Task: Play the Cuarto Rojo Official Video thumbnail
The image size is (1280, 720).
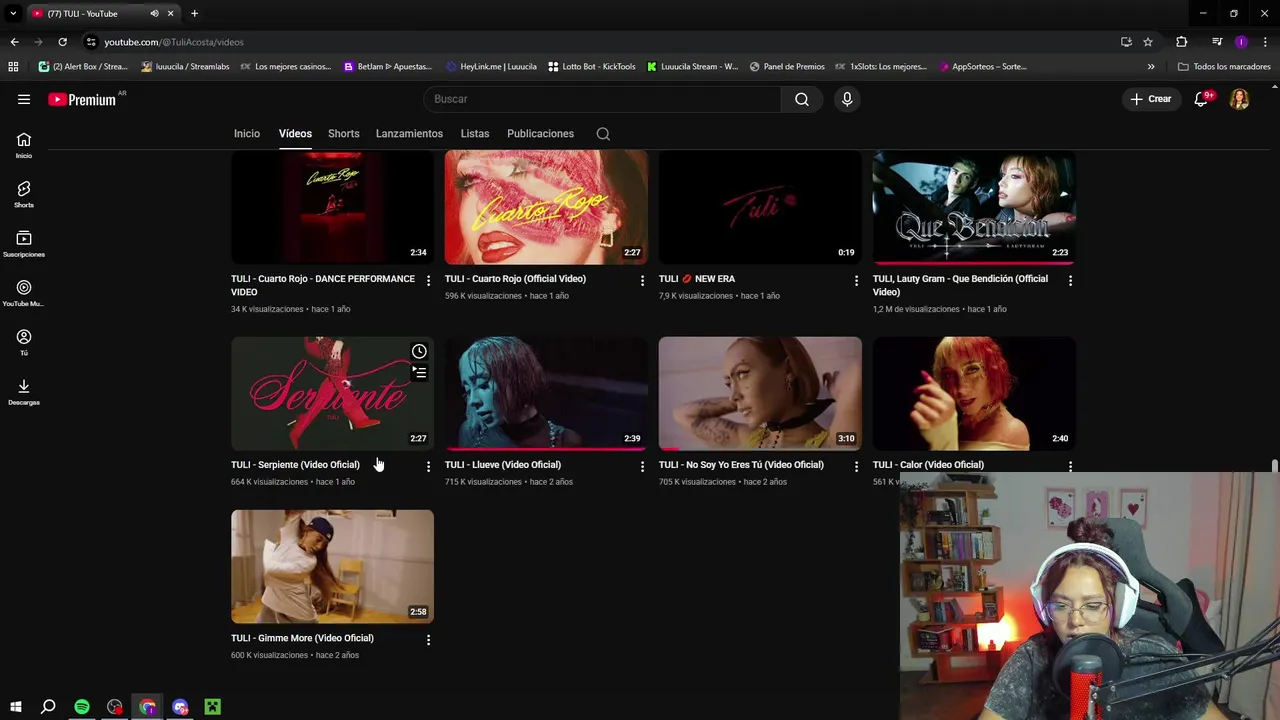Action: coord(546,207)
